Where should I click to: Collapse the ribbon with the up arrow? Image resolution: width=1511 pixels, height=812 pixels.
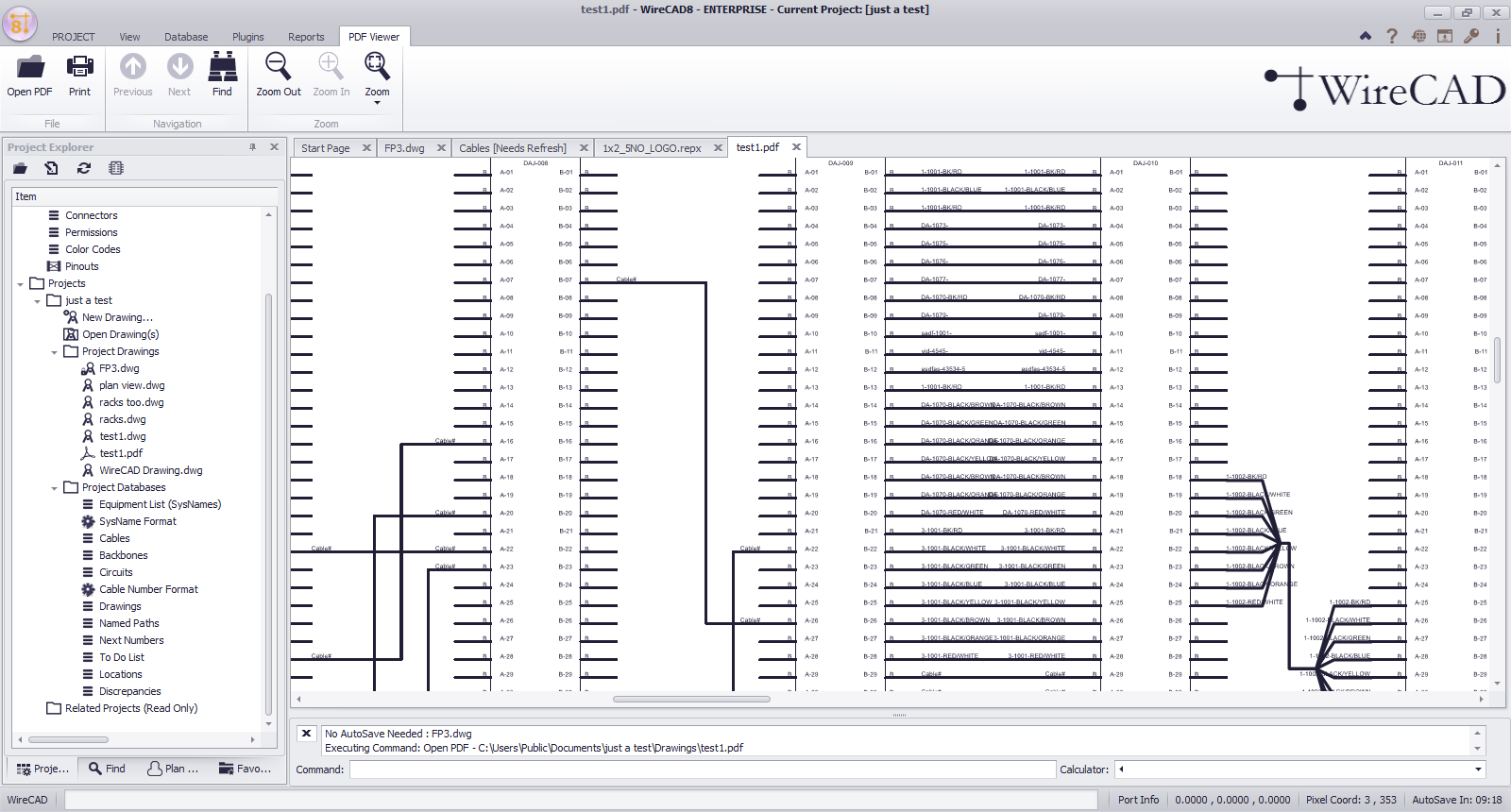click(1365, 36)
